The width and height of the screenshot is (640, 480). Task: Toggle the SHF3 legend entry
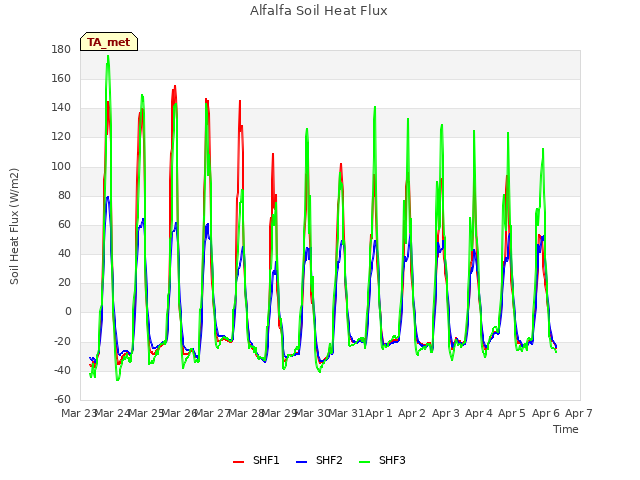click(x=382, y=460)
